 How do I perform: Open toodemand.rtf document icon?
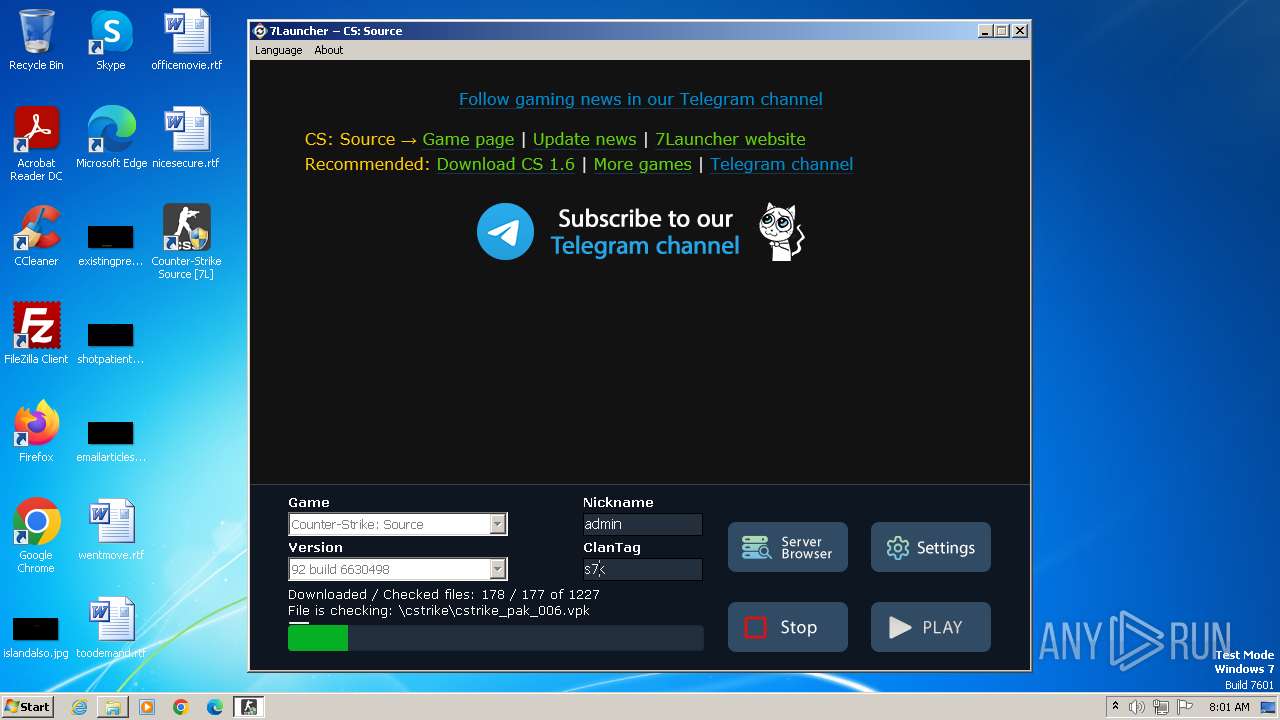pyautogui.click(x=110, y=627)
